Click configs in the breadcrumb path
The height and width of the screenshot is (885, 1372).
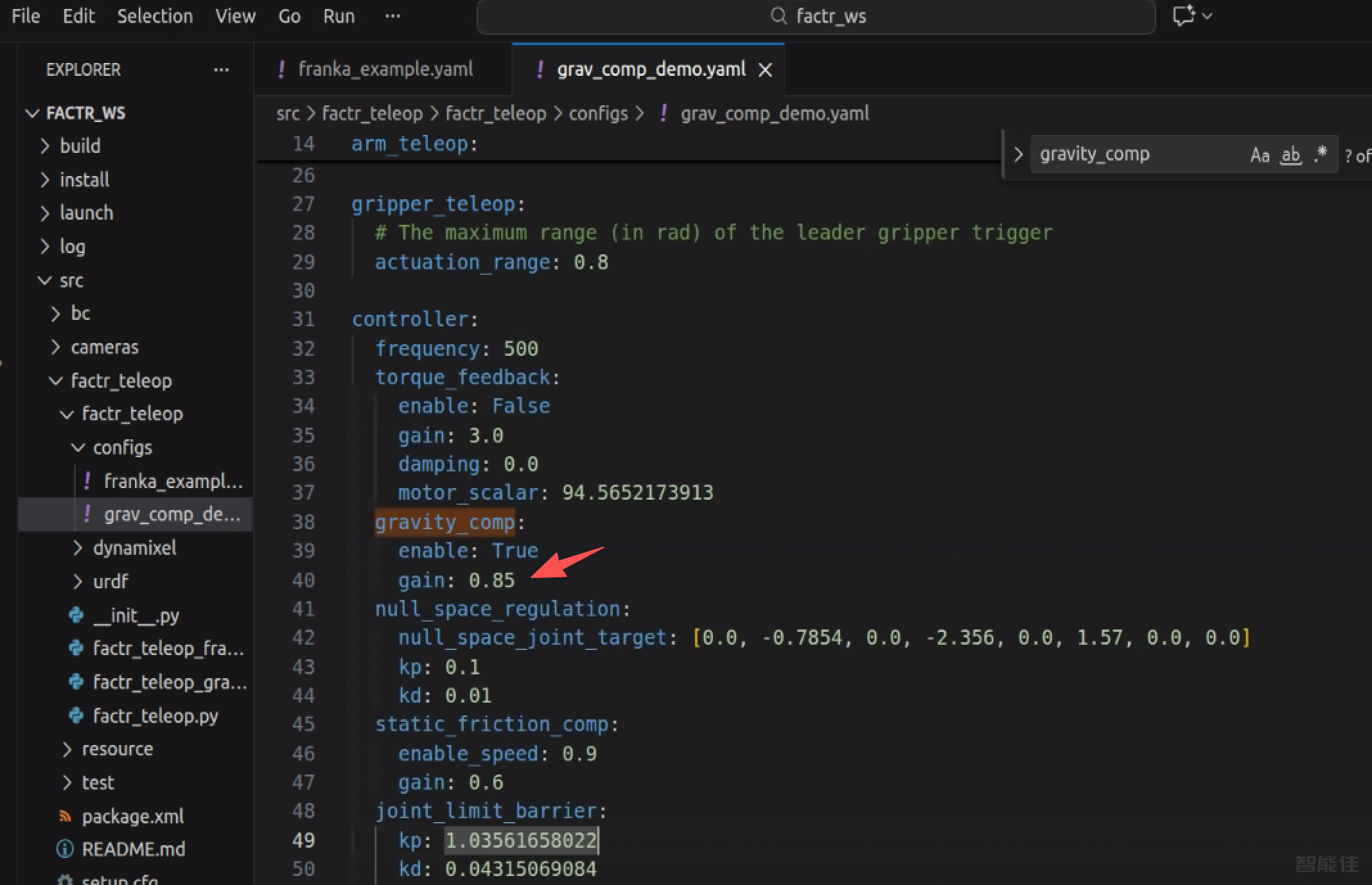[x=598, y=114]
